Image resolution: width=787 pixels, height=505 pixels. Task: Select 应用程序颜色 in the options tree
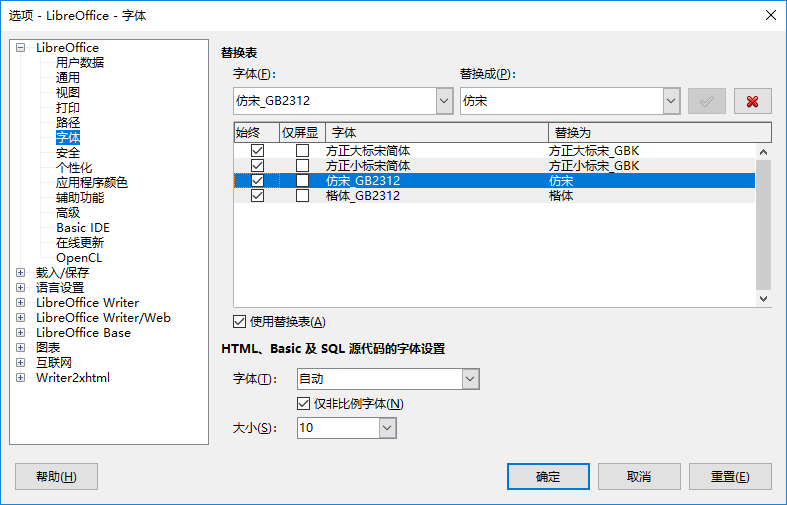point(91,182)
